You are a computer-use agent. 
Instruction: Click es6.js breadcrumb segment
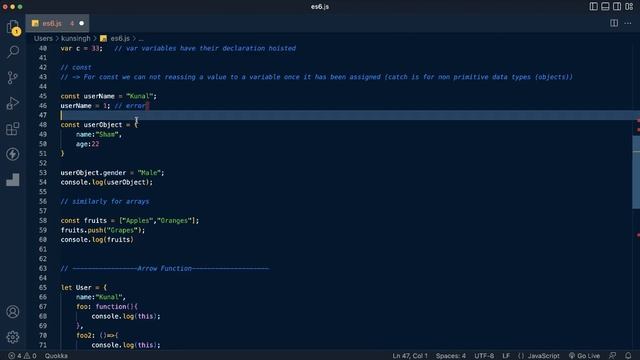point(116,38)
